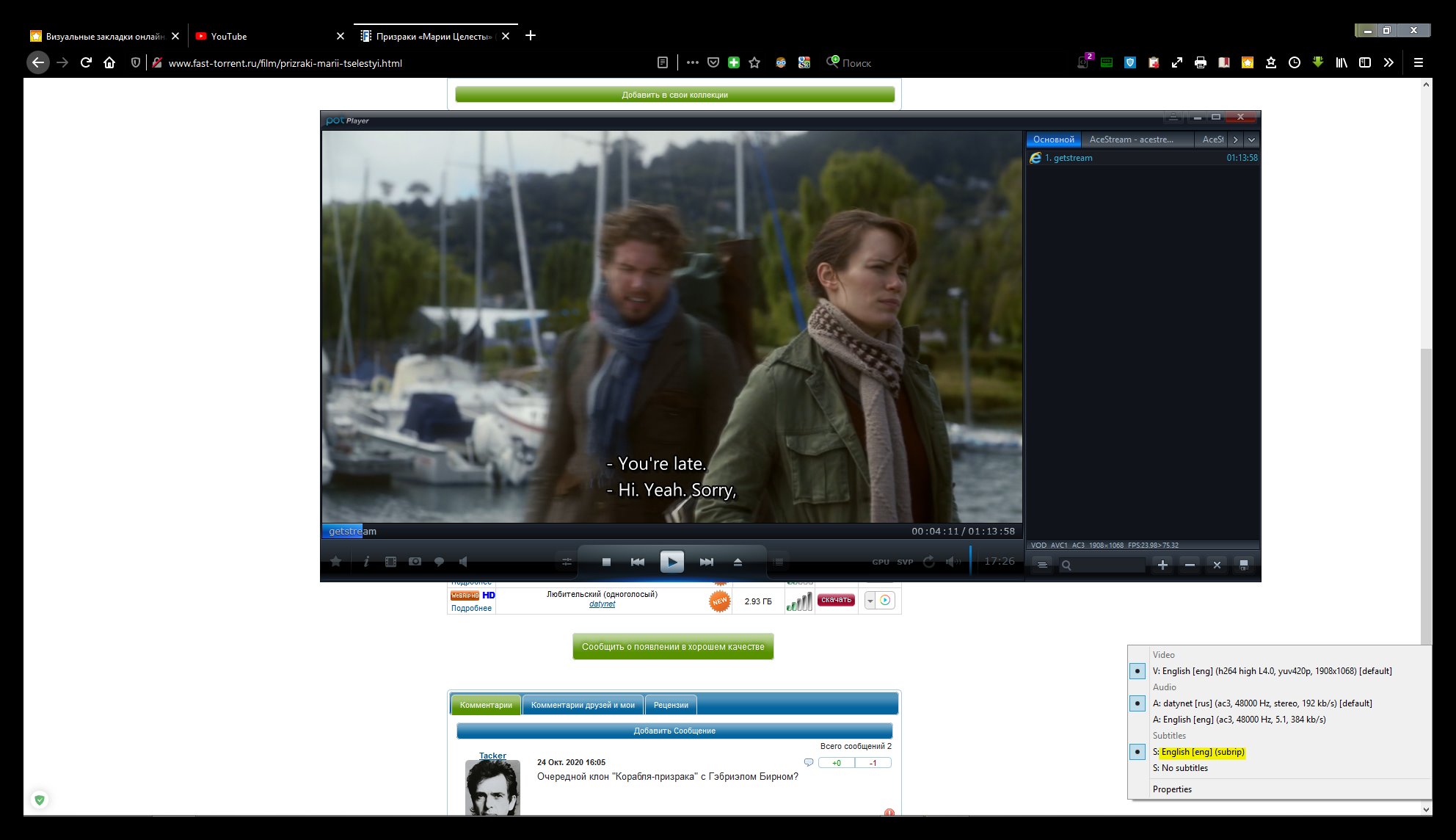Choose 'No subtitles' option

click(x=1279, y=768)
